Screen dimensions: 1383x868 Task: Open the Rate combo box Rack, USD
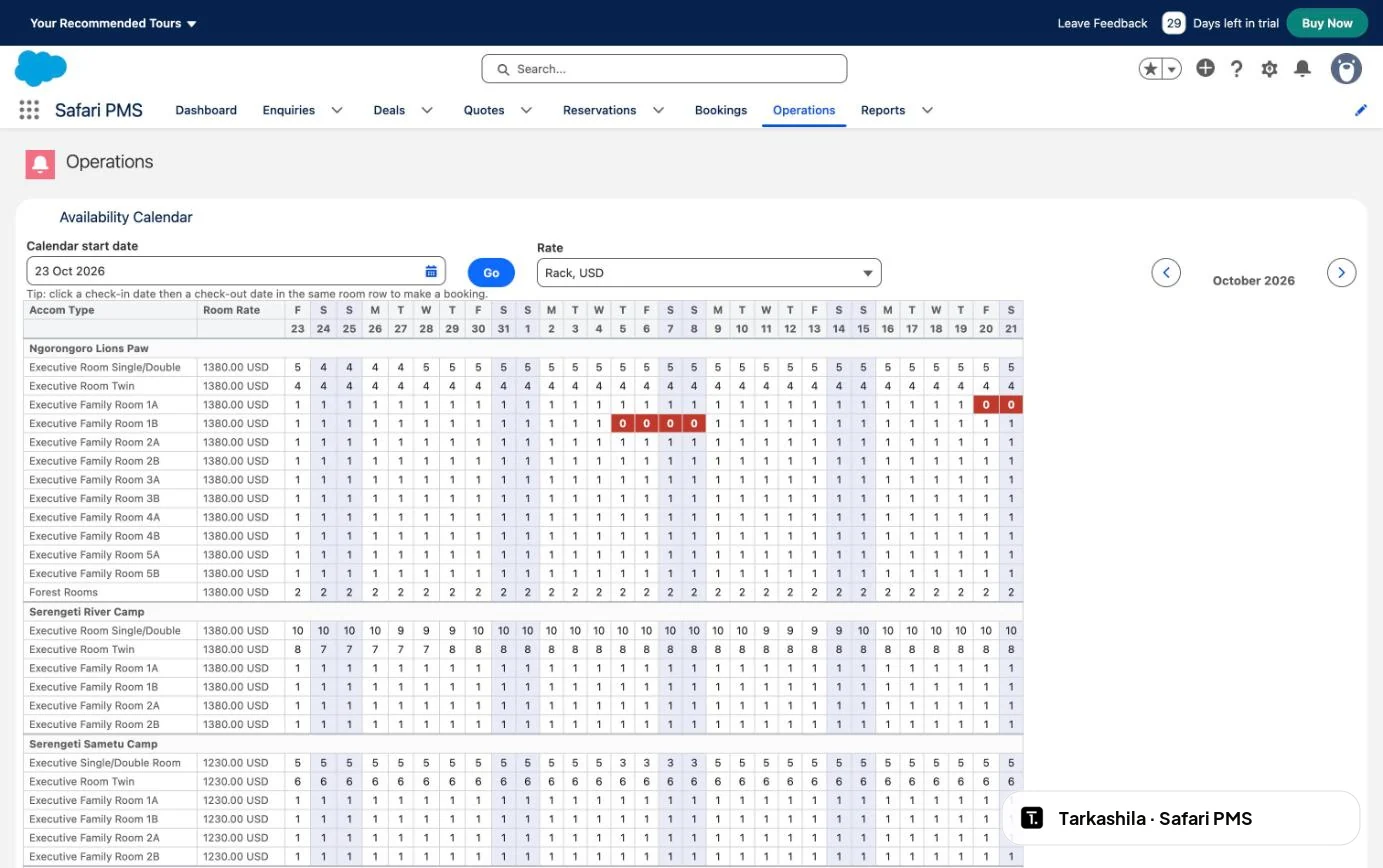pos(709,273)
